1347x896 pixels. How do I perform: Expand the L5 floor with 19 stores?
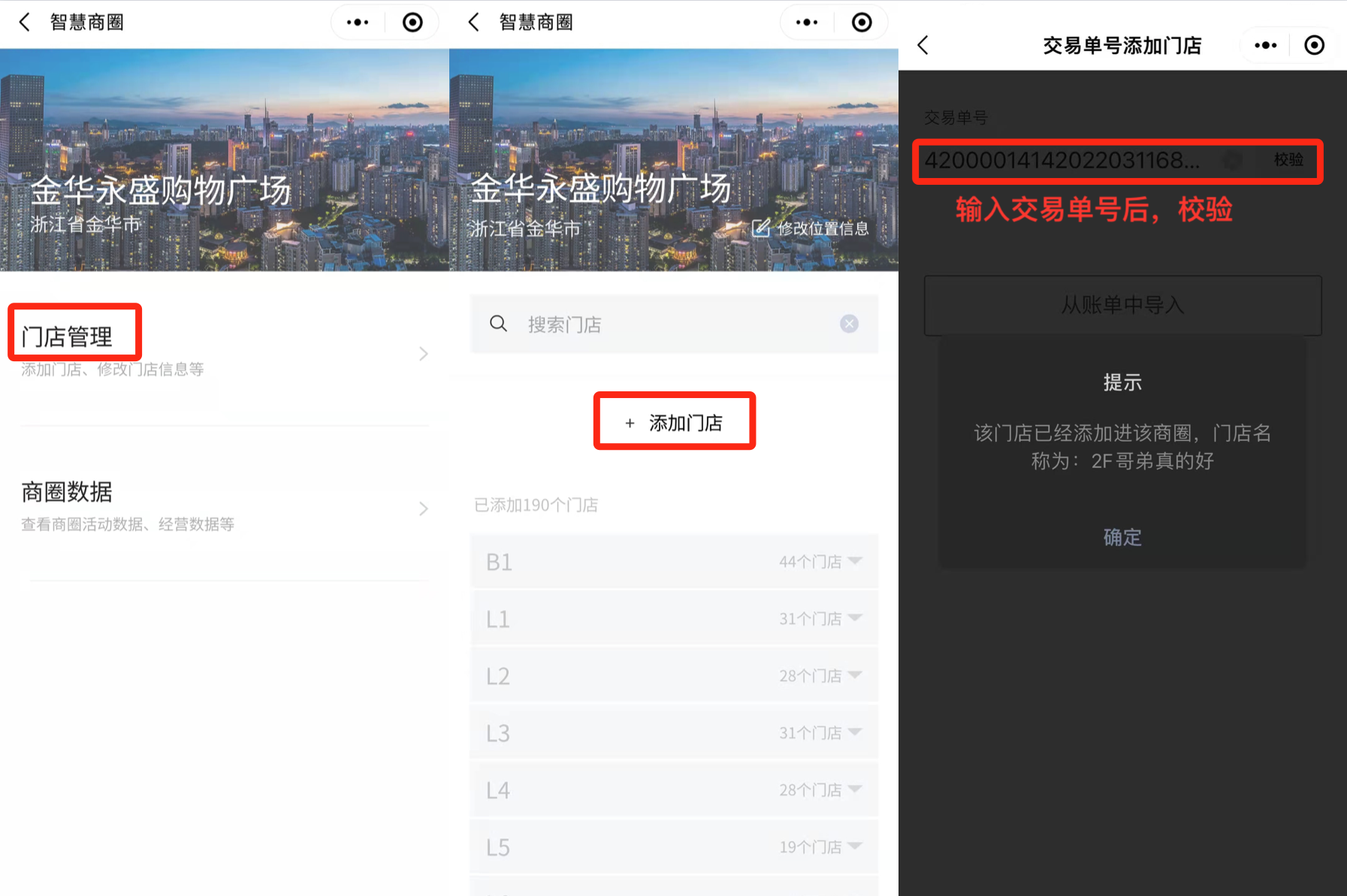click(x=673, y=847)
